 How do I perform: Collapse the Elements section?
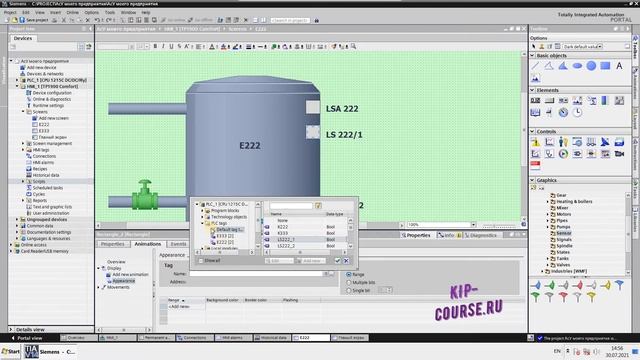point(532,90)
